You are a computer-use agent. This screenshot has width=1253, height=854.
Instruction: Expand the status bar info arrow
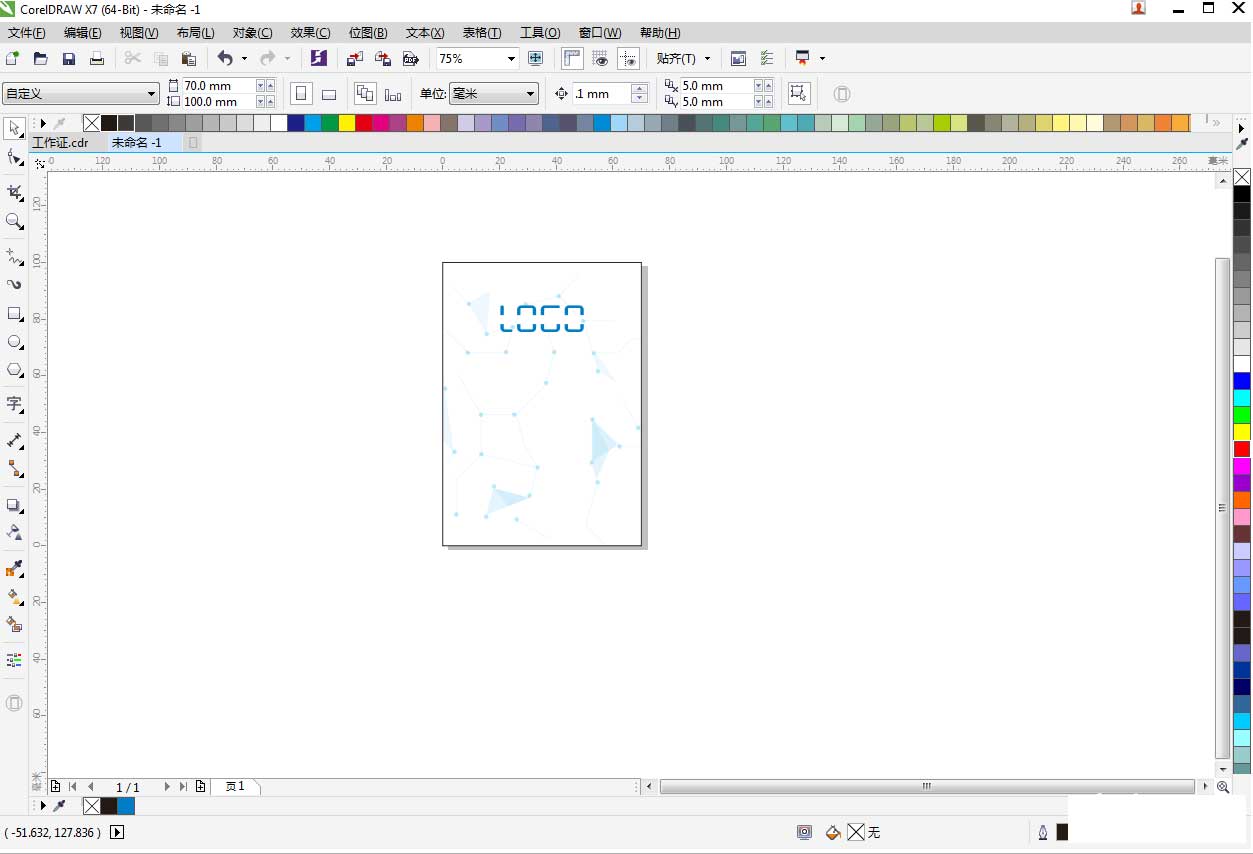click(117, 832)
